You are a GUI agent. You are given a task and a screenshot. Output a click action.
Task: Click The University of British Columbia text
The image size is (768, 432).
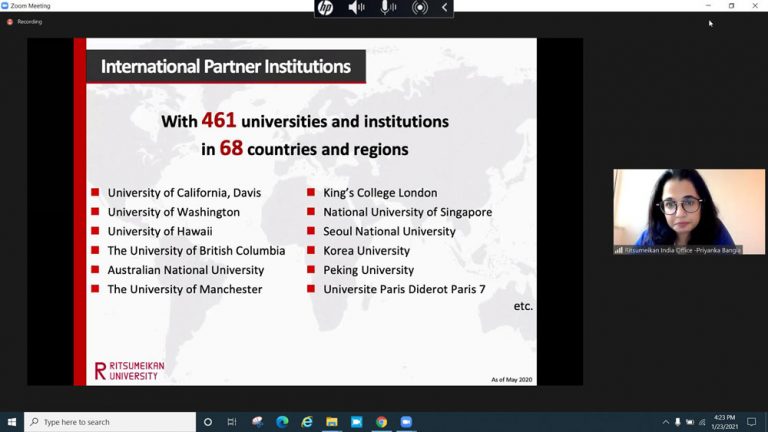(196, 250)
